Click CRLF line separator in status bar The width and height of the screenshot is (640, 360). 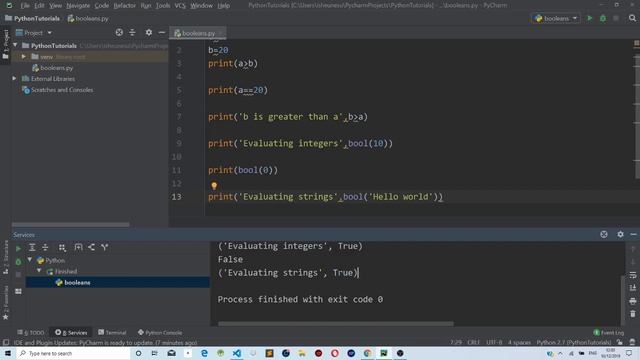(473, 342)
